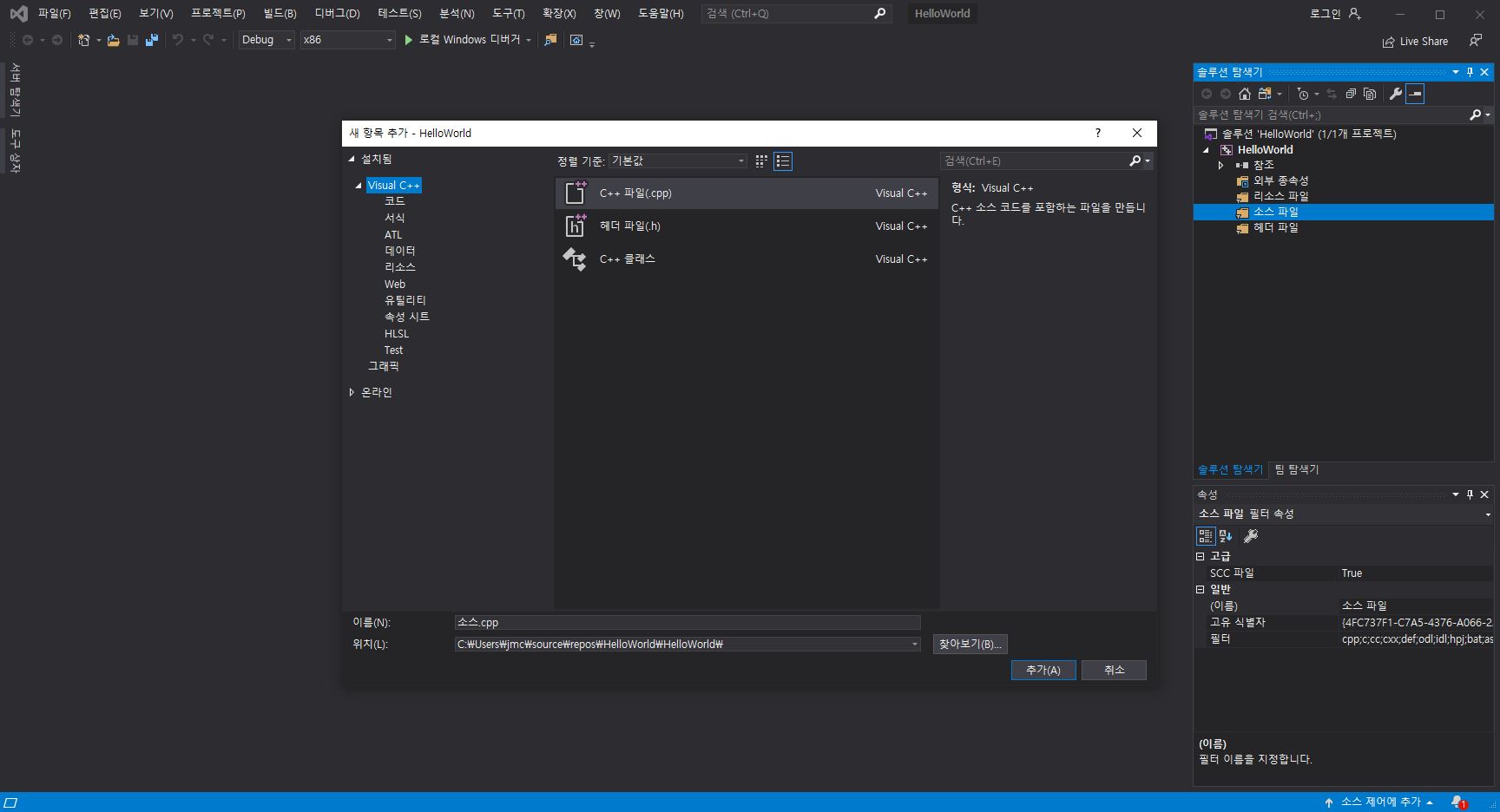Open the location path dropdown arrow
Screen dimensions: 1500x812
point(914,645)
